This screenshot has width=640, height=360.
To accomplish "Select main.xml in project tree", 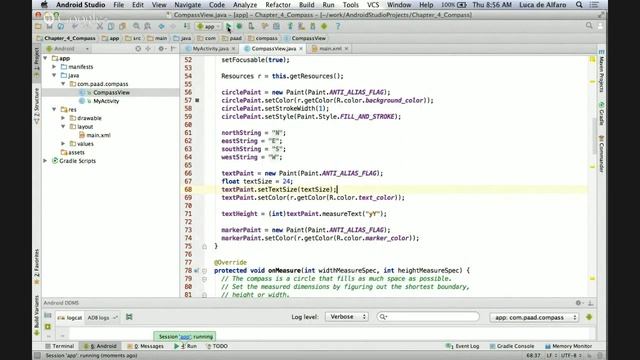I will pyautogui.click(x=98, y=135).
